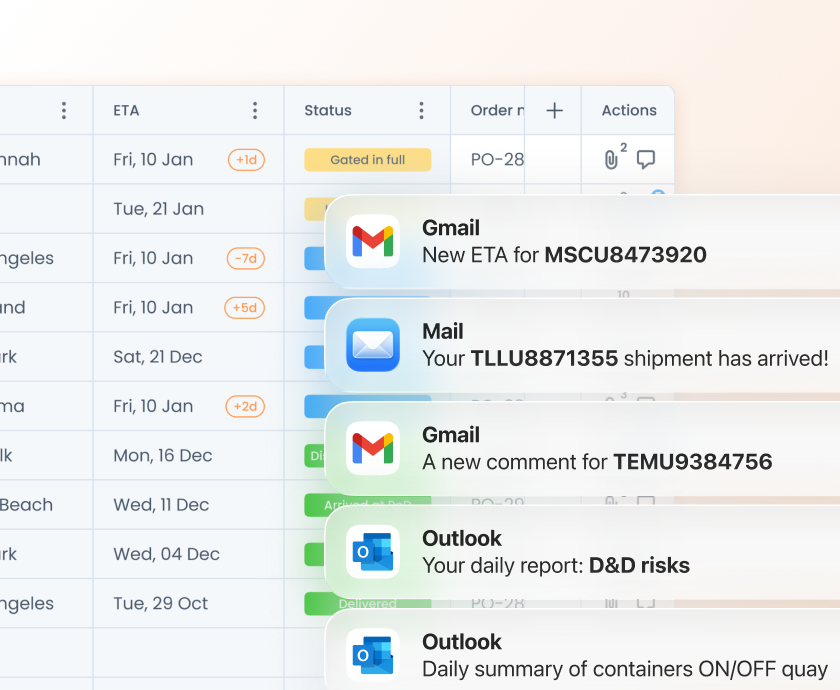Open the TLLU8871355 shipment has arrived notification

click(x=582, y=345)
